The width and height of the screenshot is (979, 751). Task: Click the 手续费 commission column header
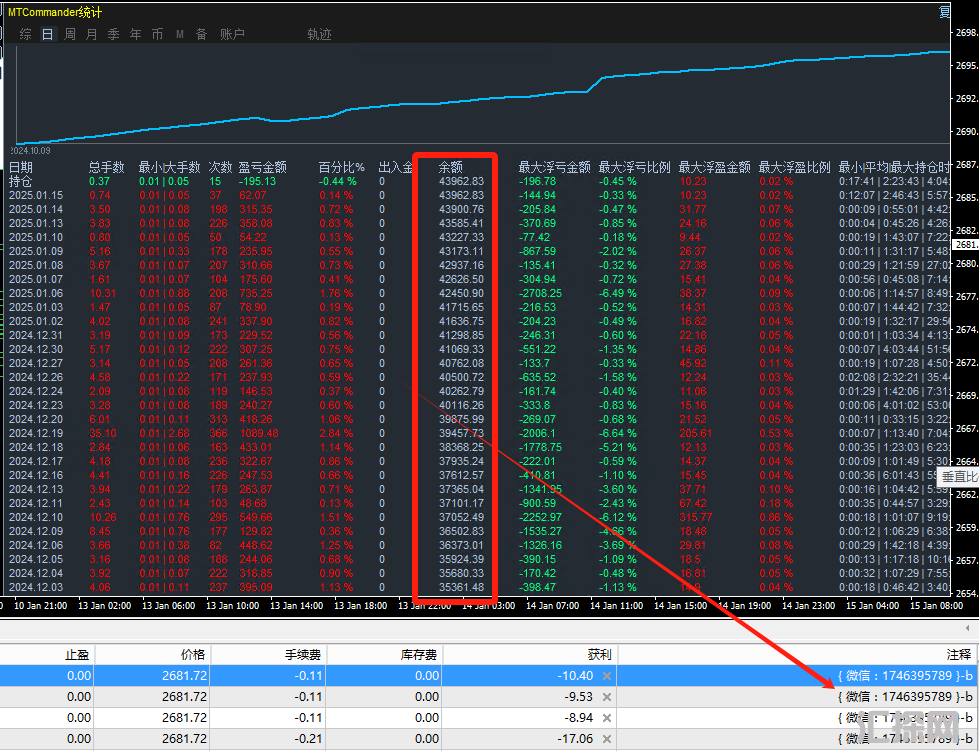(x=301, y=654)
